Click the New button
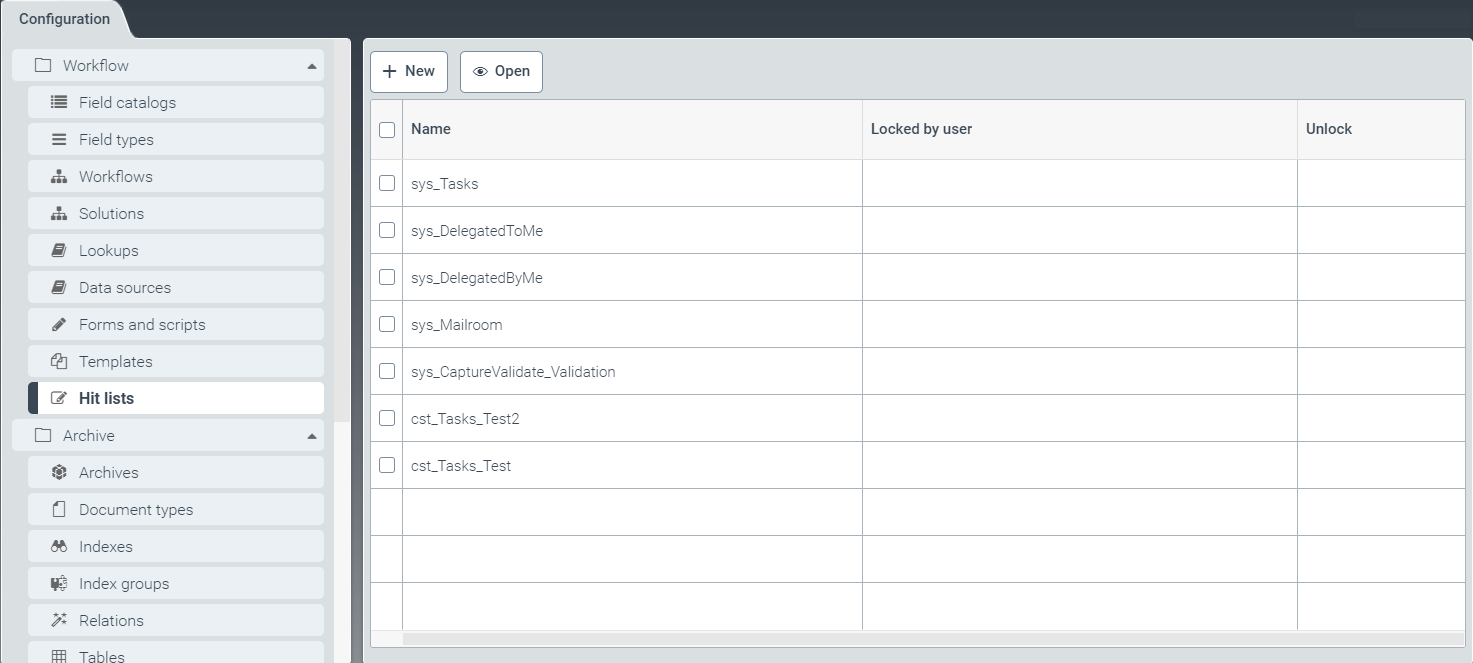Screen dimensions: 1473x663 click(x=409, y=71)
